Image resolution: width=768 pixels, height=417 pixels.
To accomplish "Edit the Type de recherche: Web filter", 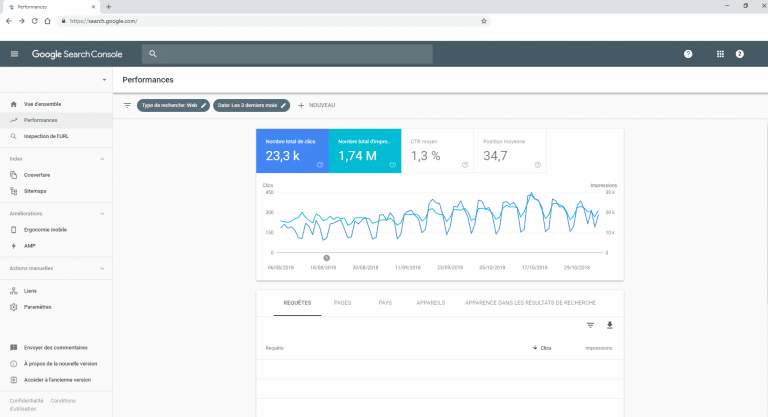I will (x=173, y=105).
